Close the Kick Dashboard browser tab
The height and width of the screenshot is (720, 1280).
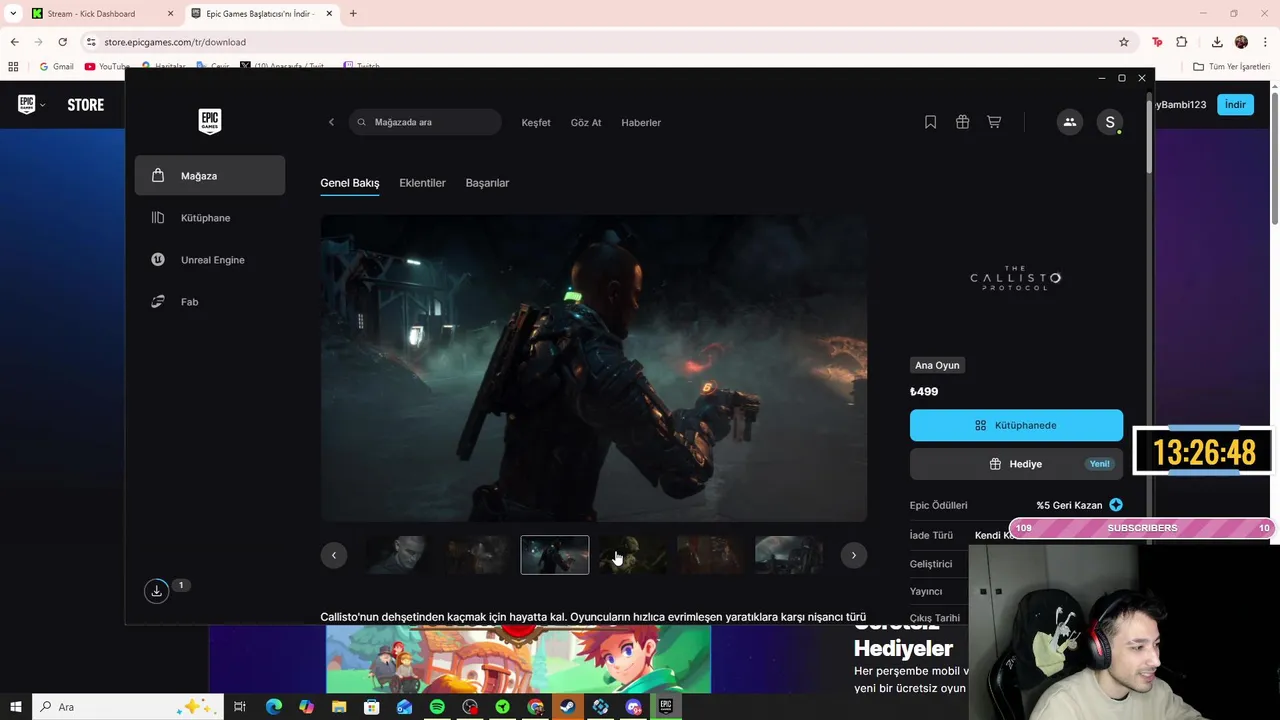click(170, 14)
